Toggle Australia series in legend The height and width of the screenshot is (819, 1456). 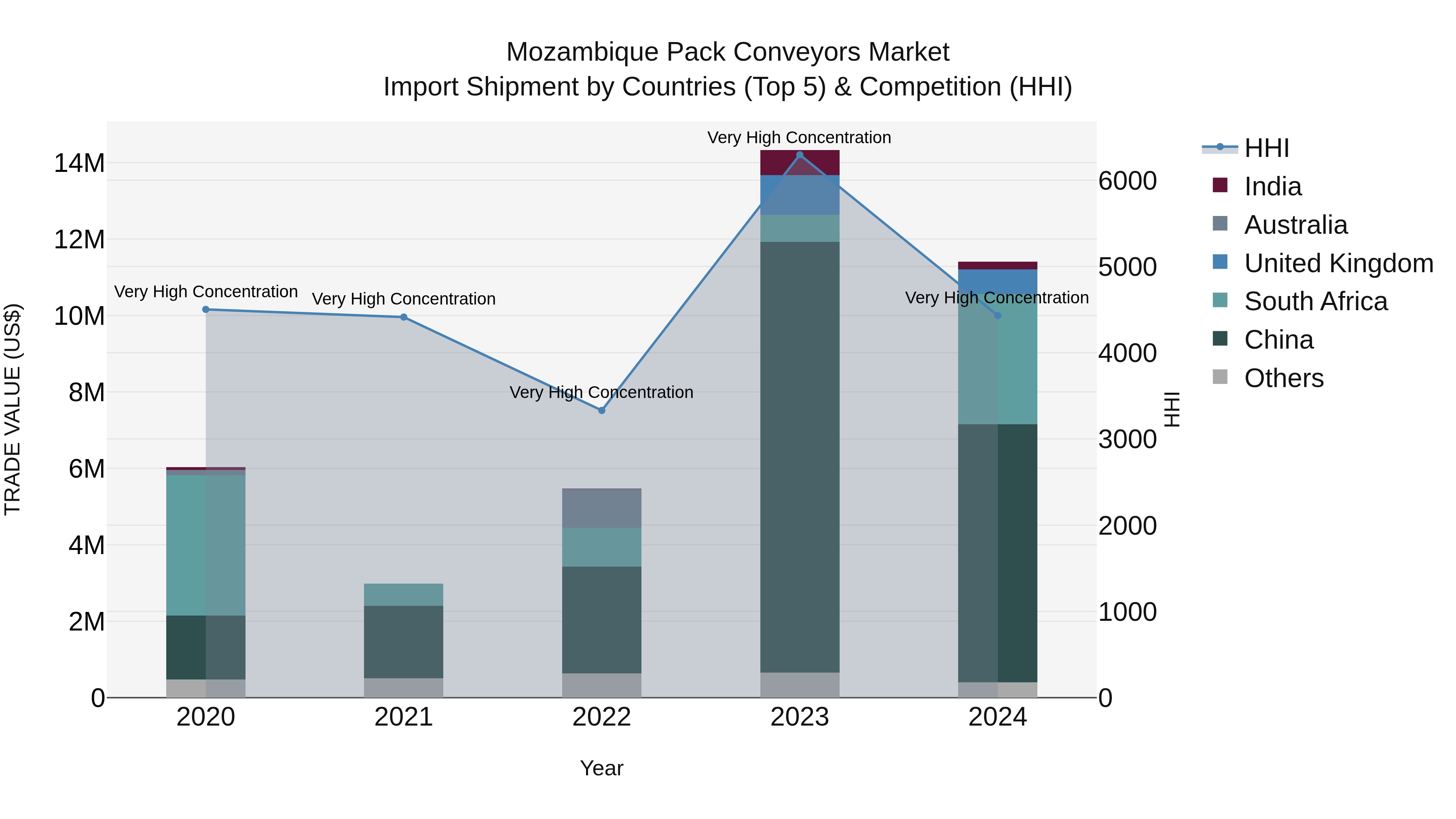coord(1280,225)
